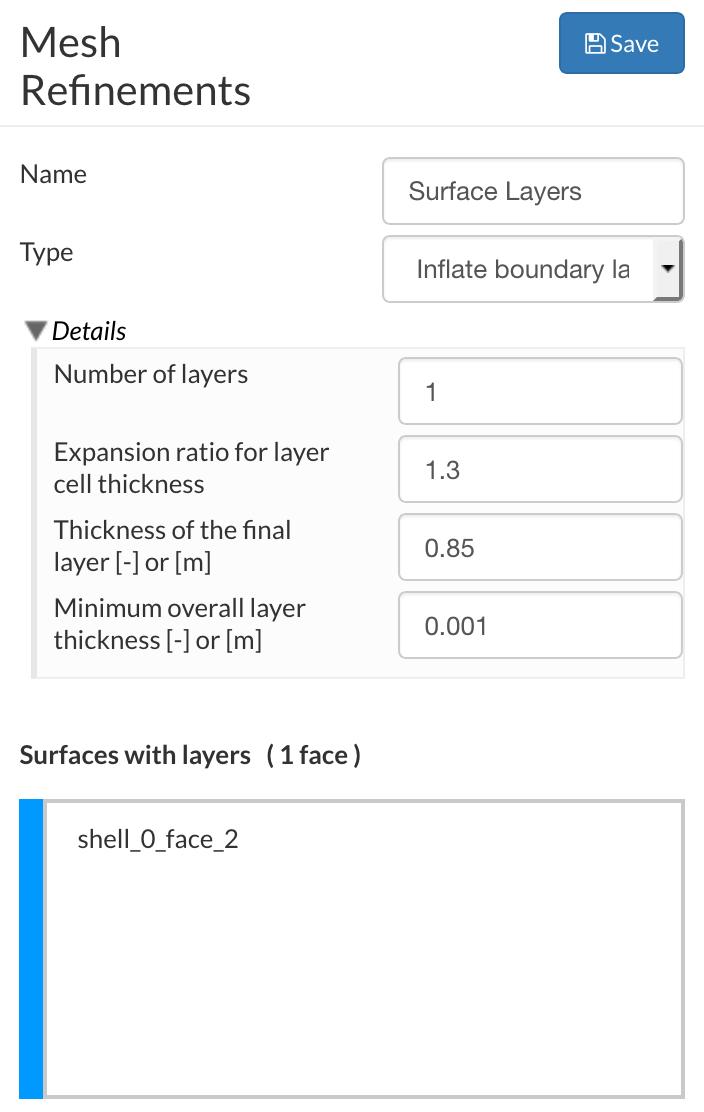
Task: Focus the Name field containing Surface Layers
Action: 533,191
